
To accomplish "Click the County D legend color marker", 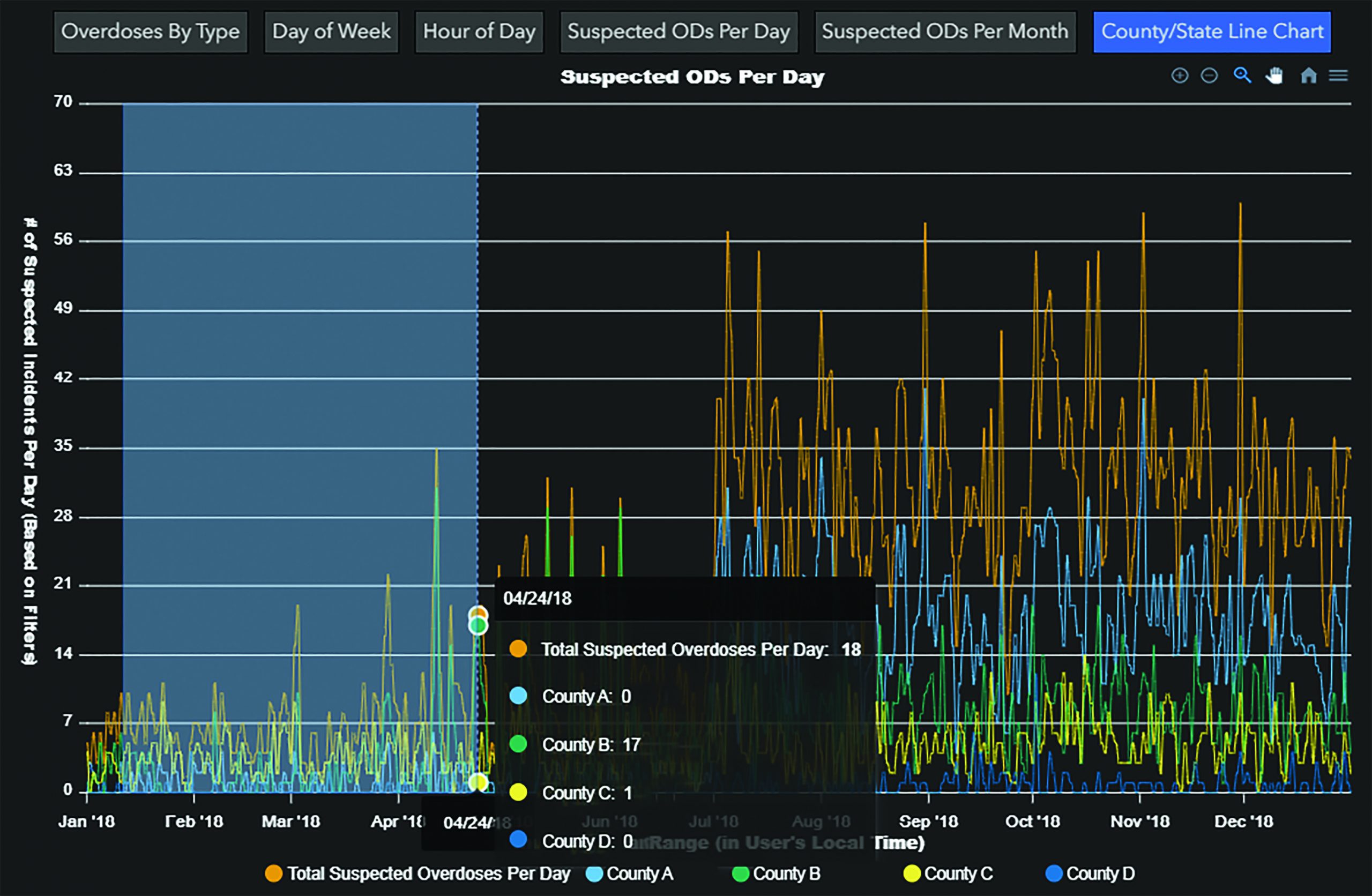I will (x=1054, y=873).
